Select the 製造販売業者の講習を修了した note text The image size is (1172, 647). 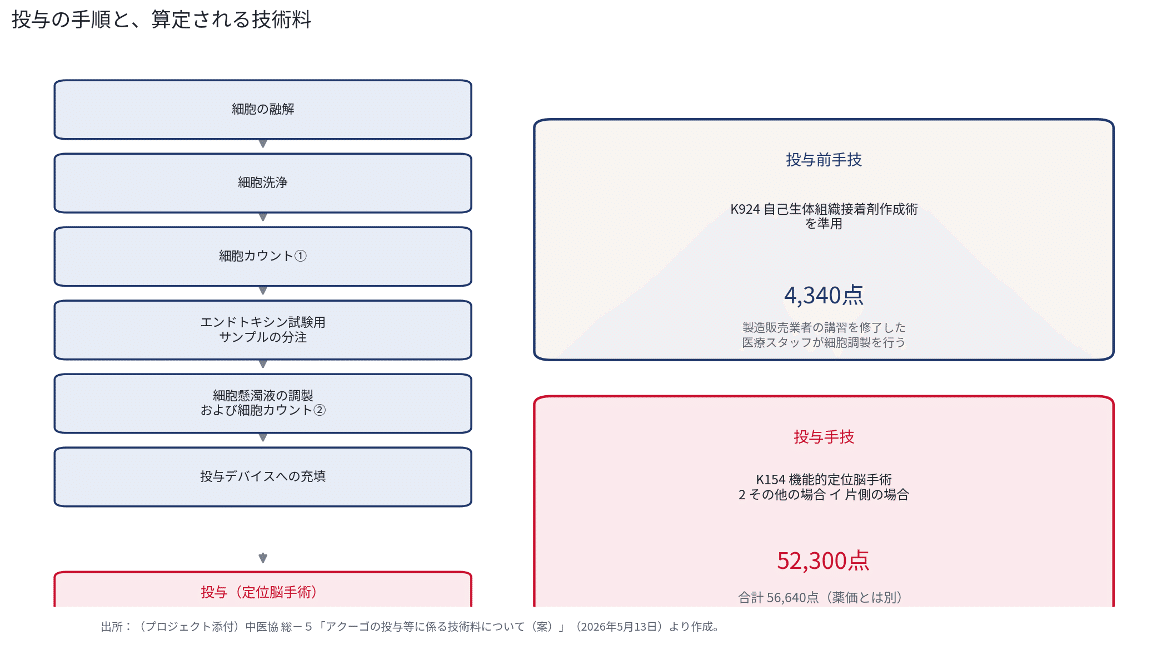click(824, 327)
